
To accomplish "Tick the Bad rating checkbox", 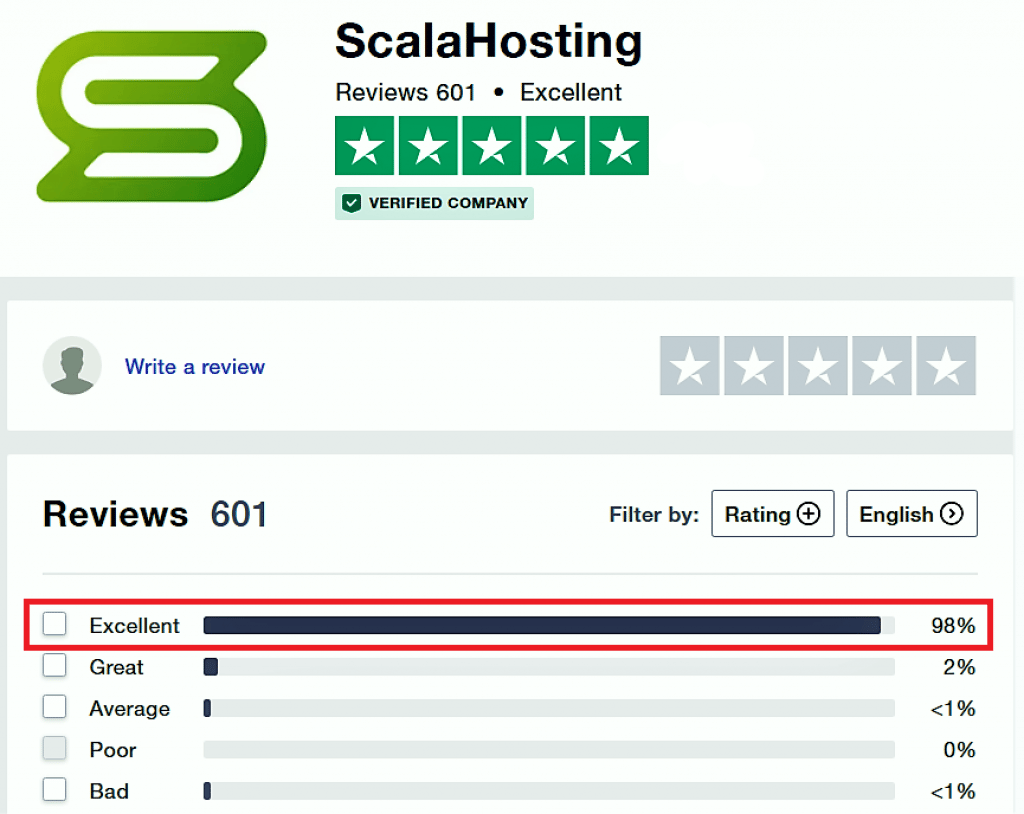I will click(55, 789).
